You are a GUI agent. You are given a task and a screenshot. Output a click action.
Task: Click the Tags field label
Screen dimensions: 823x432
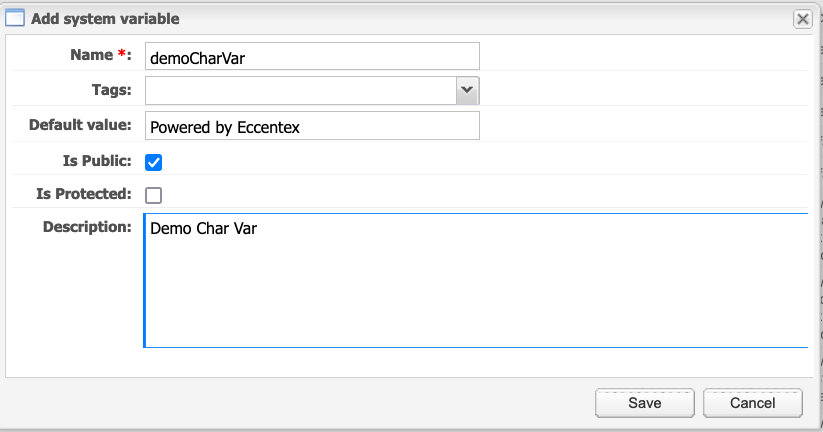[112, 90]
